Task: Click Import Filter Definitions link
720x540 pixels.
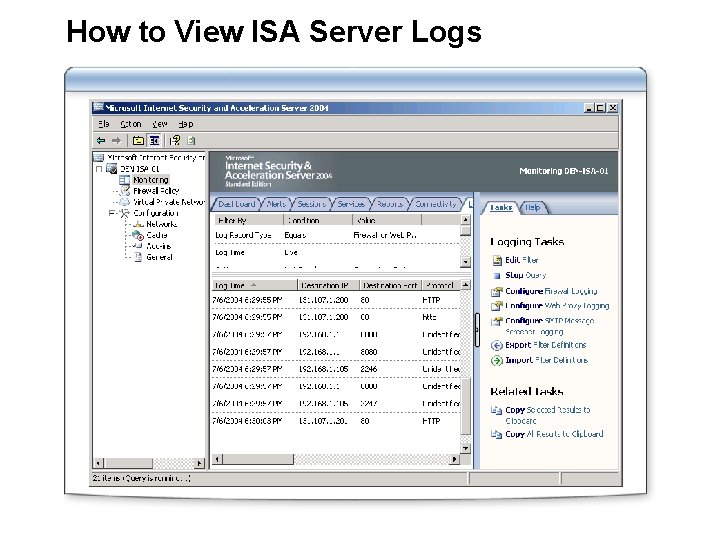Action: pyautogui.click(x=546, y=360)
